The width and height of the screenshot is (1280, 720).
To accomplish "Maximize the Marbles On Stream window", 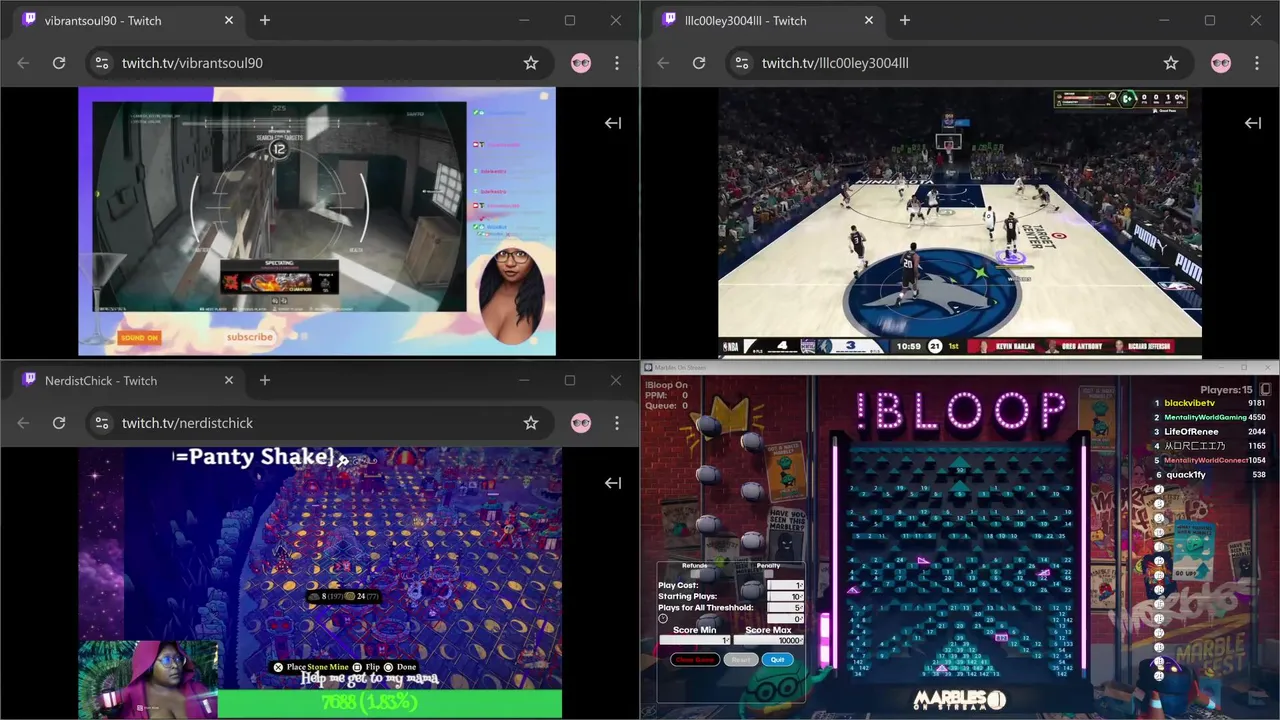I will [x=1243, y=367].
